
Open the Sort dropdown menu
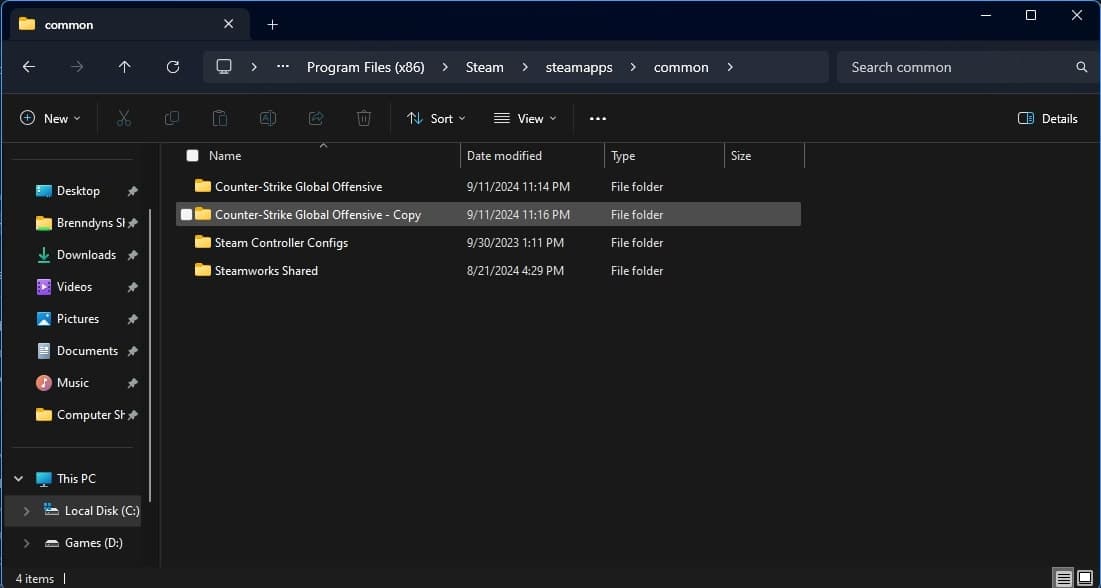pos(437,118)
